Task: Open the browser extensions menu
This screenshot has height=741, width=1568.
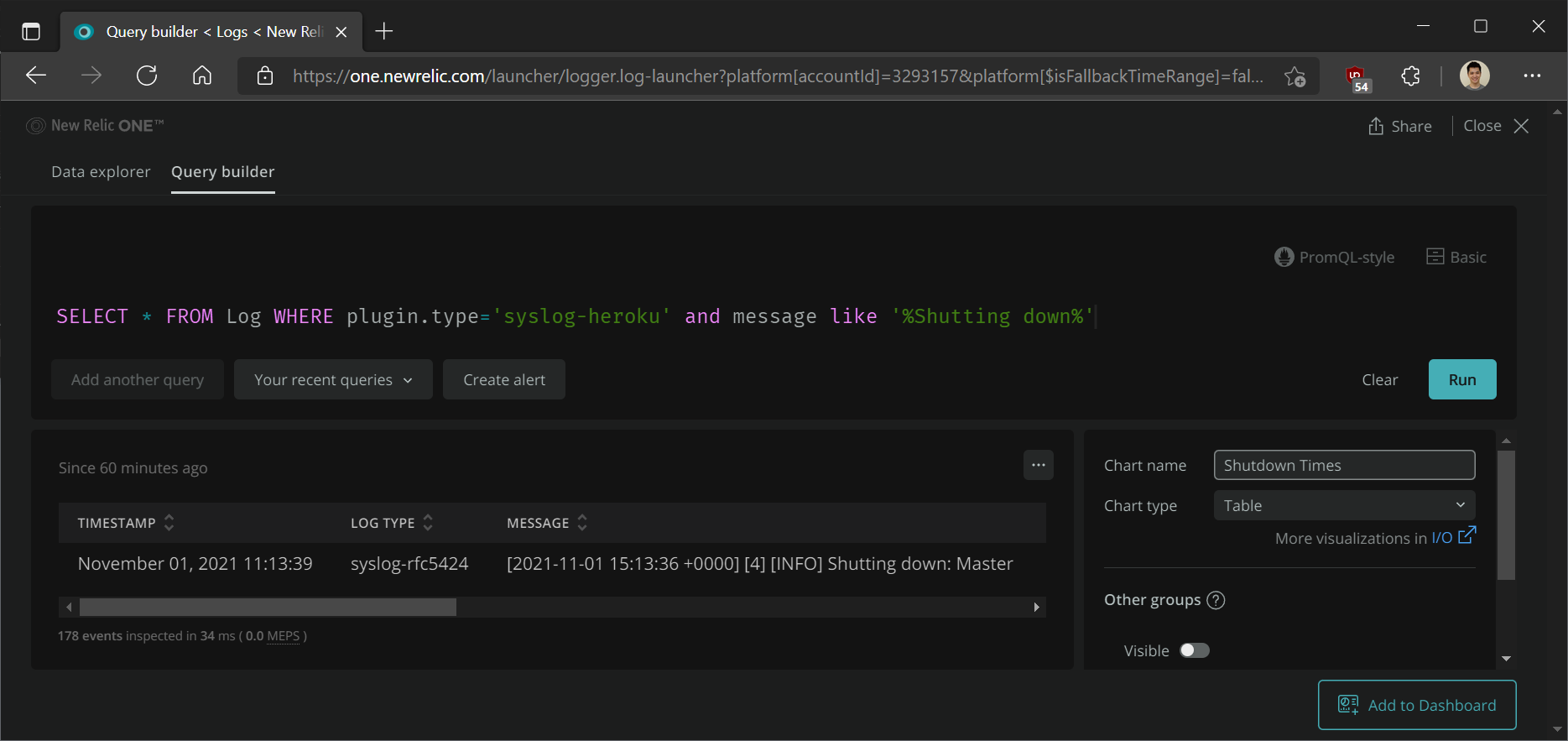Action: 1411,76
